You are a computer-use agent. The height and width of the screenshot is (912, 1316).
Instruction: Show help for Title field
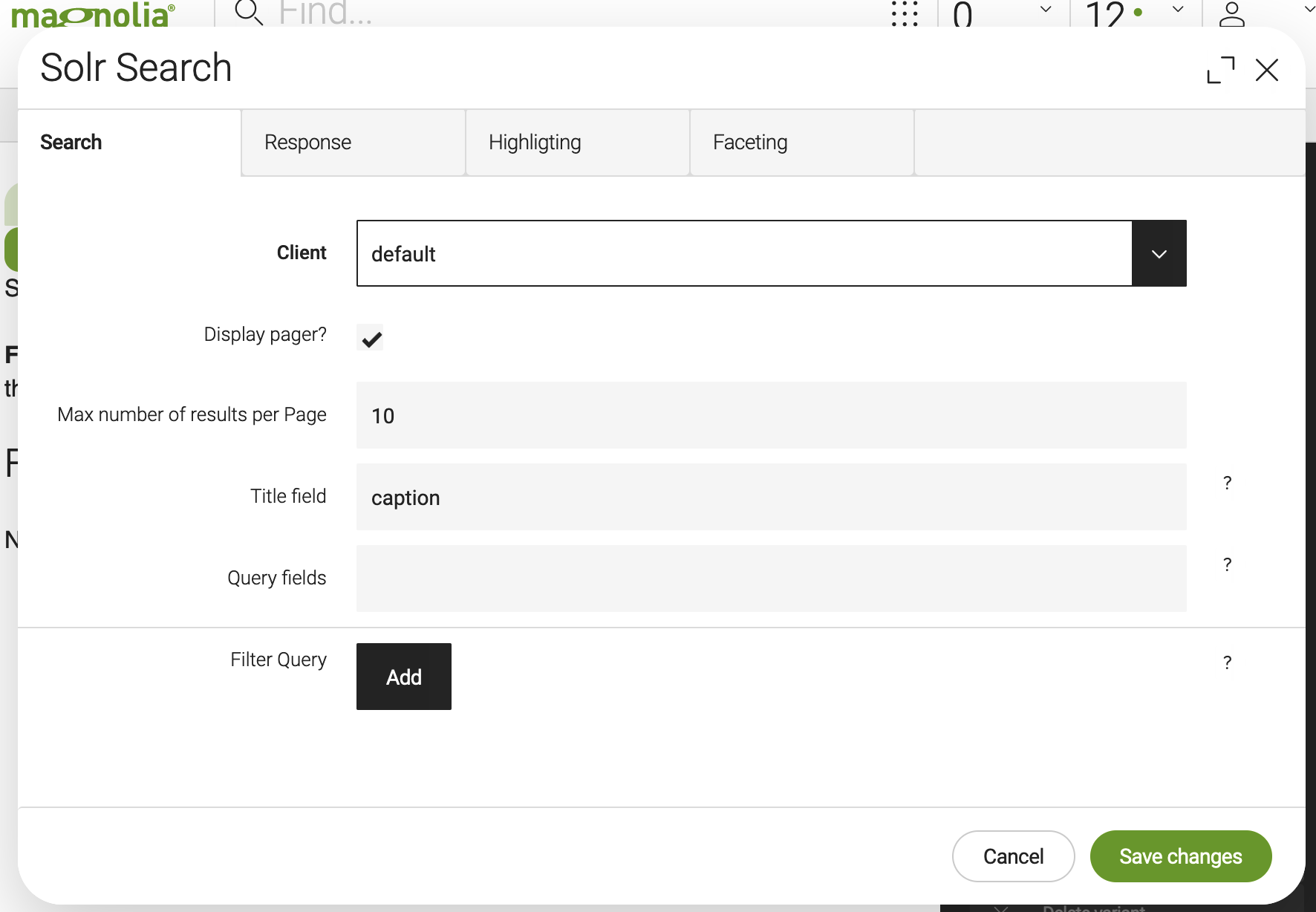coord(1228,483)
